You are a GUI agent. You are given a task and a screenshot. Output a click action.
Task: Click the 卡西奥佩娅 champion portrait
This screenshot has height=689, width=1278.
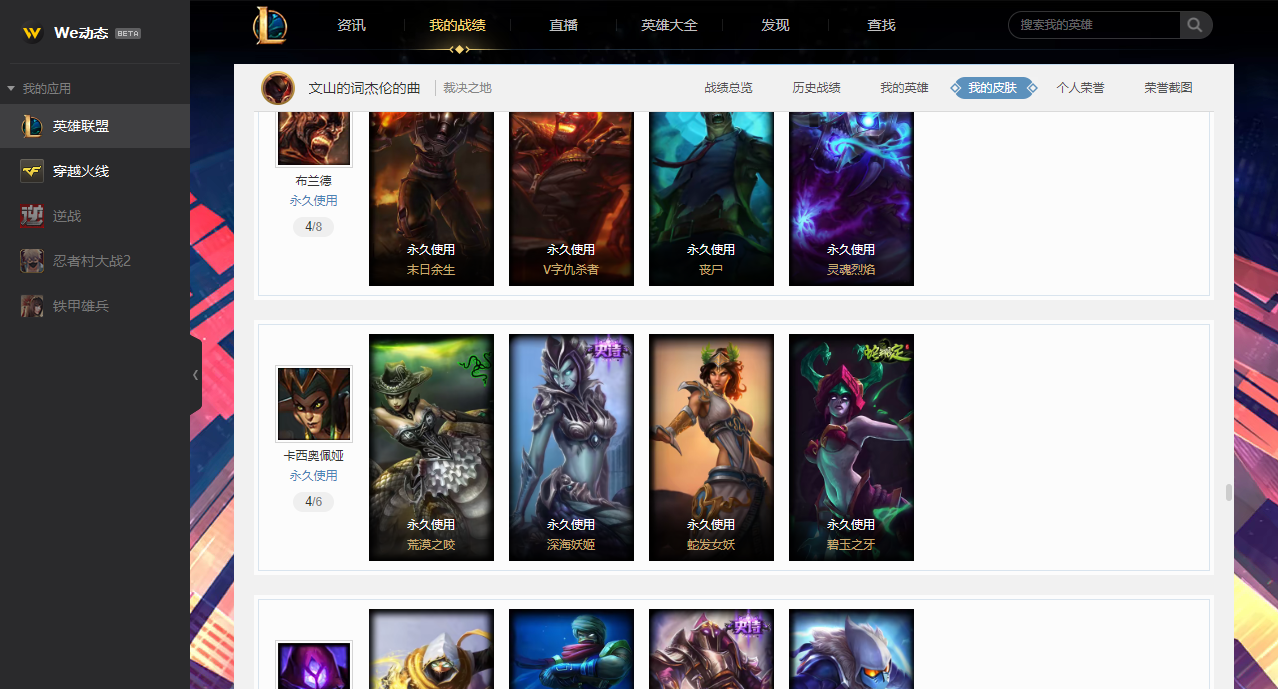314,404
